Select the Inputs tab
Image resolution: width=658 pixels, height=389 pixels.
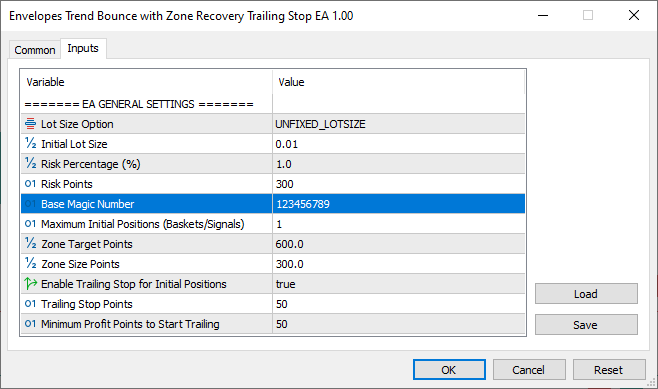point(83,48)
